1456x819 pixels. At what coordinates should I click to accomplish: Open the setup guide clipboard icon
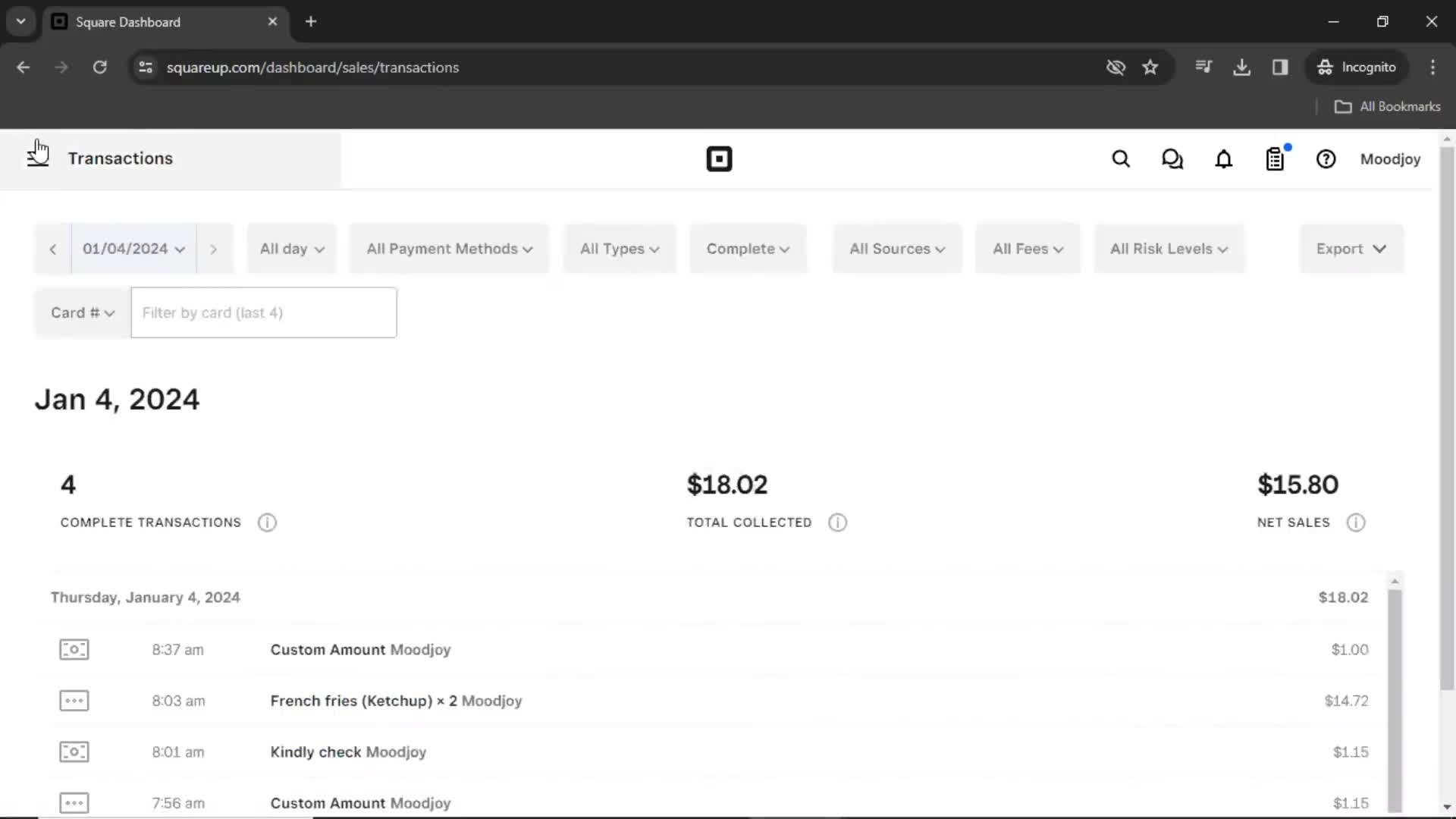(x=1276, y=159)
